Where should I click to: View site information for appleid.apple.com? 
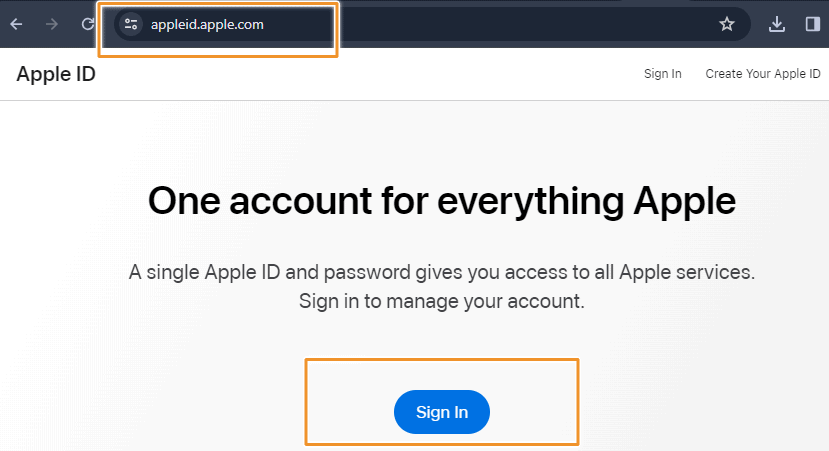tap(130, 24)
